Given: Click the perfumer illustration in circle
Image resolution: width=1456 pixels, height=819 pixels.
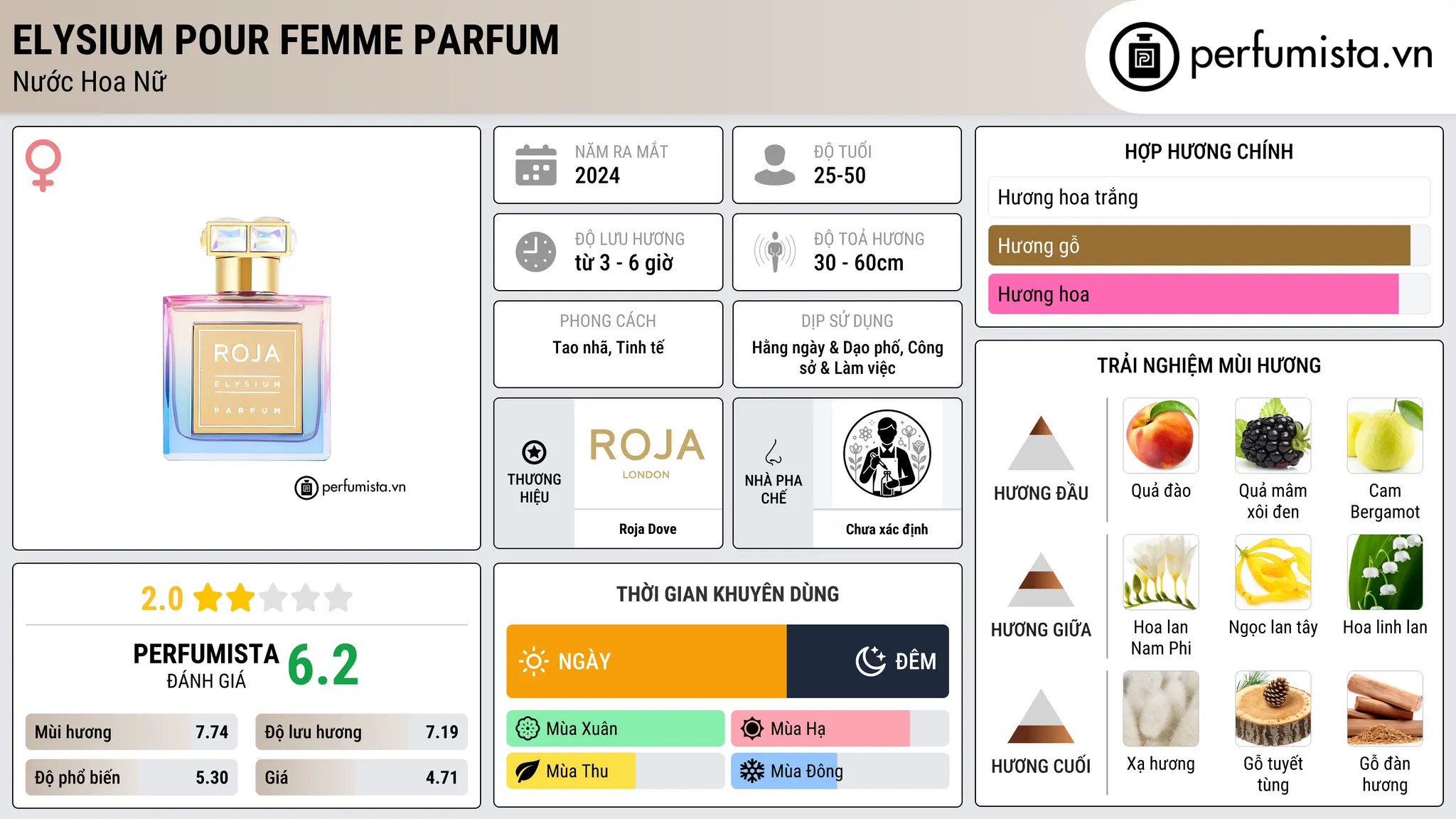Looking at the screenshot, I should 887,454.
